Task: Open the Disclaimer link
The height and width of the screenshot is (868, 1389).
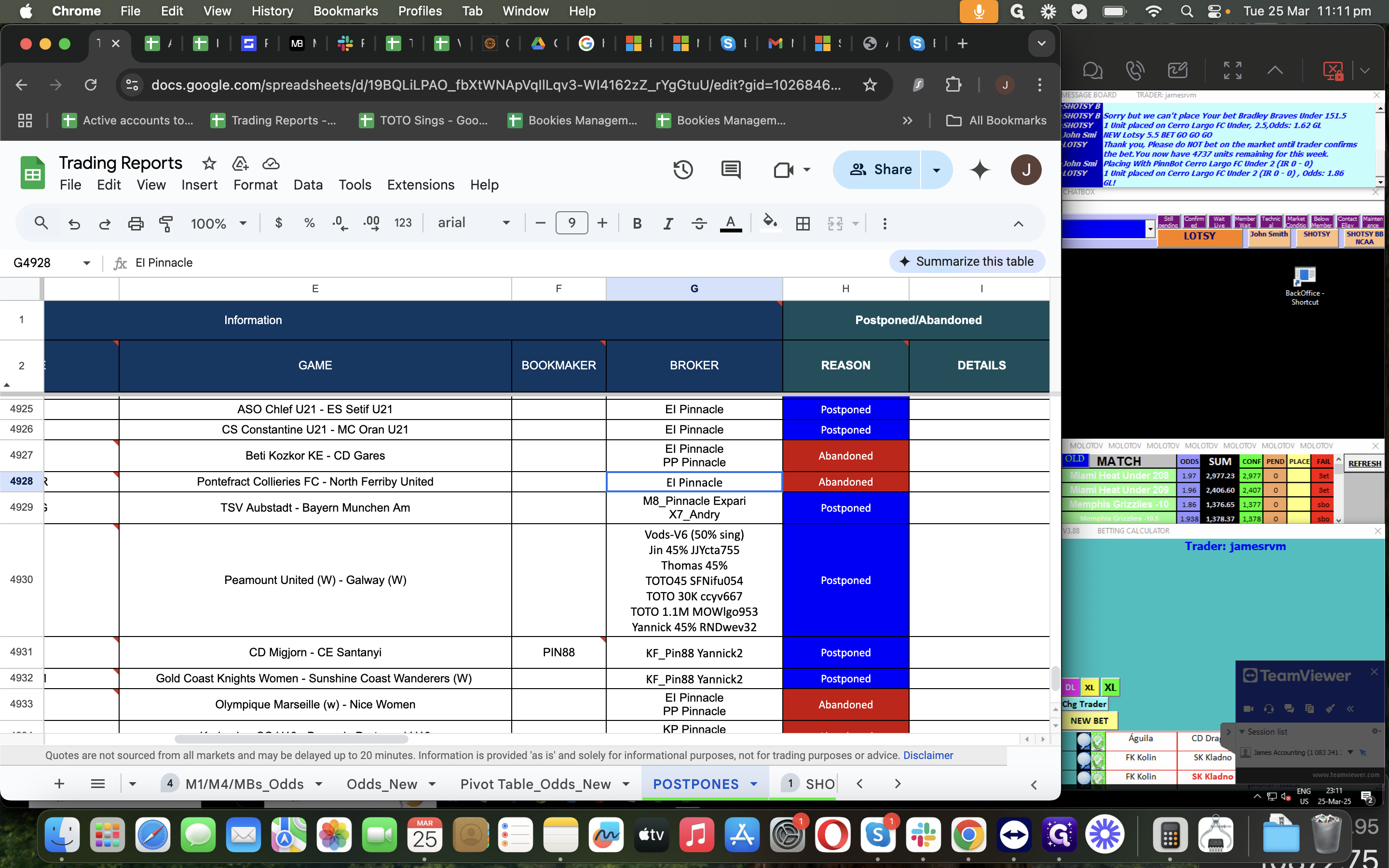Action: point(927,756)
